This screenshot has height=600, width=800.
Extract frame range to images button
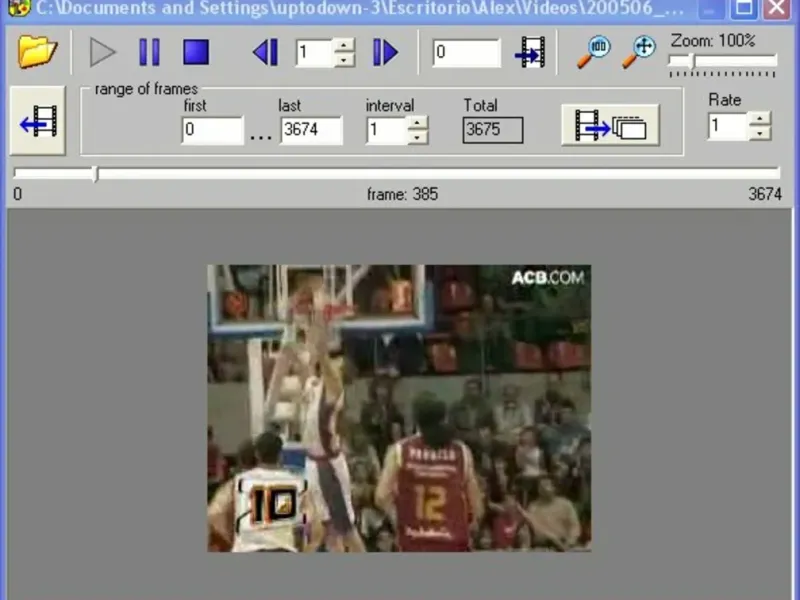coord(610,126)
